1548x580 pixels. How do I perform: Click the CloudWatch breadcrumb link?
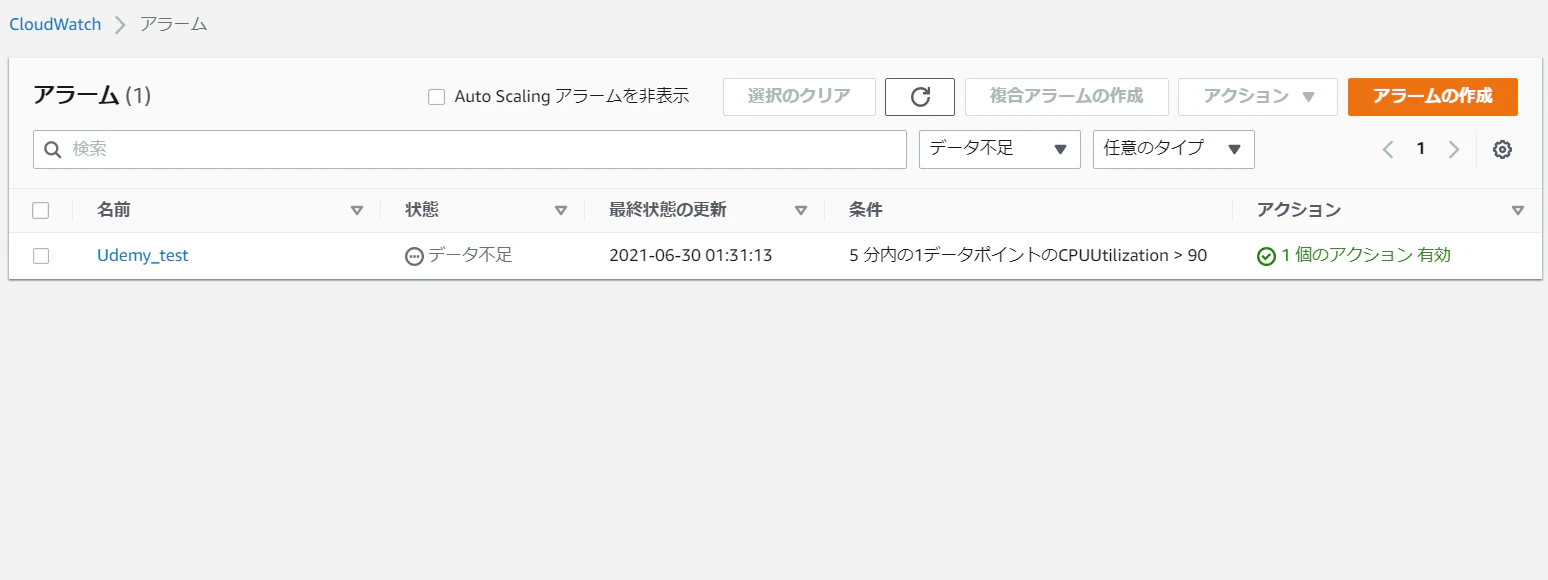[55, 24]
